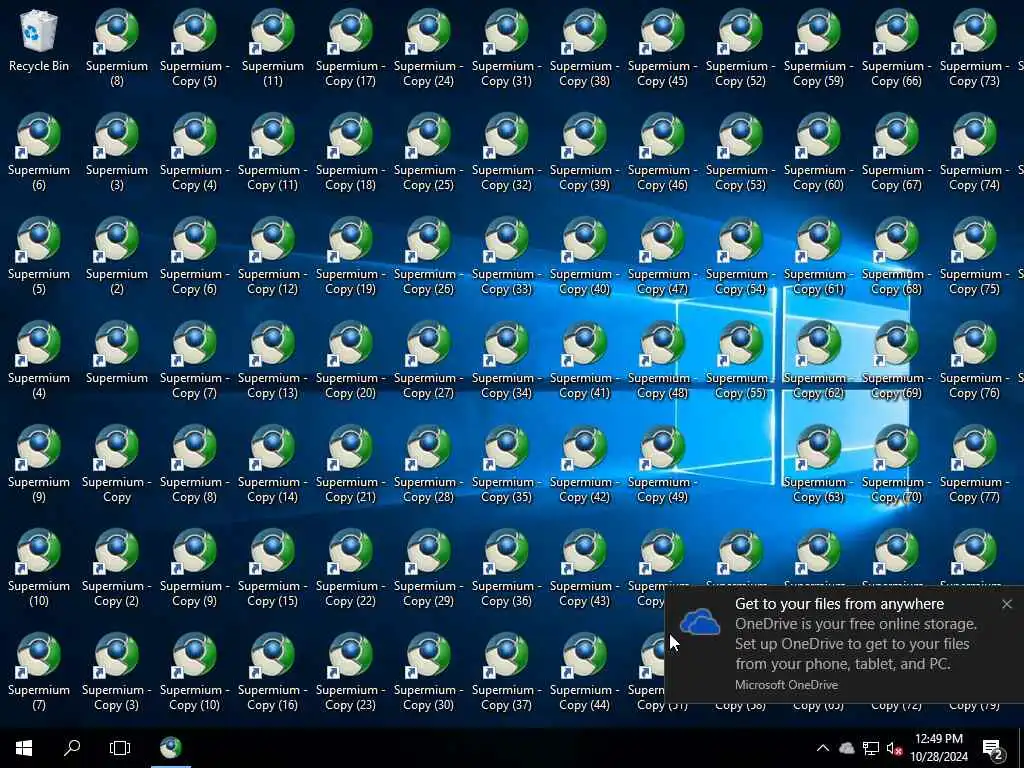Open the OneDrive 'Get to your files' notification
Image resolution: width=1024 pixels, height=768 pixels.
tap(844, 644)
